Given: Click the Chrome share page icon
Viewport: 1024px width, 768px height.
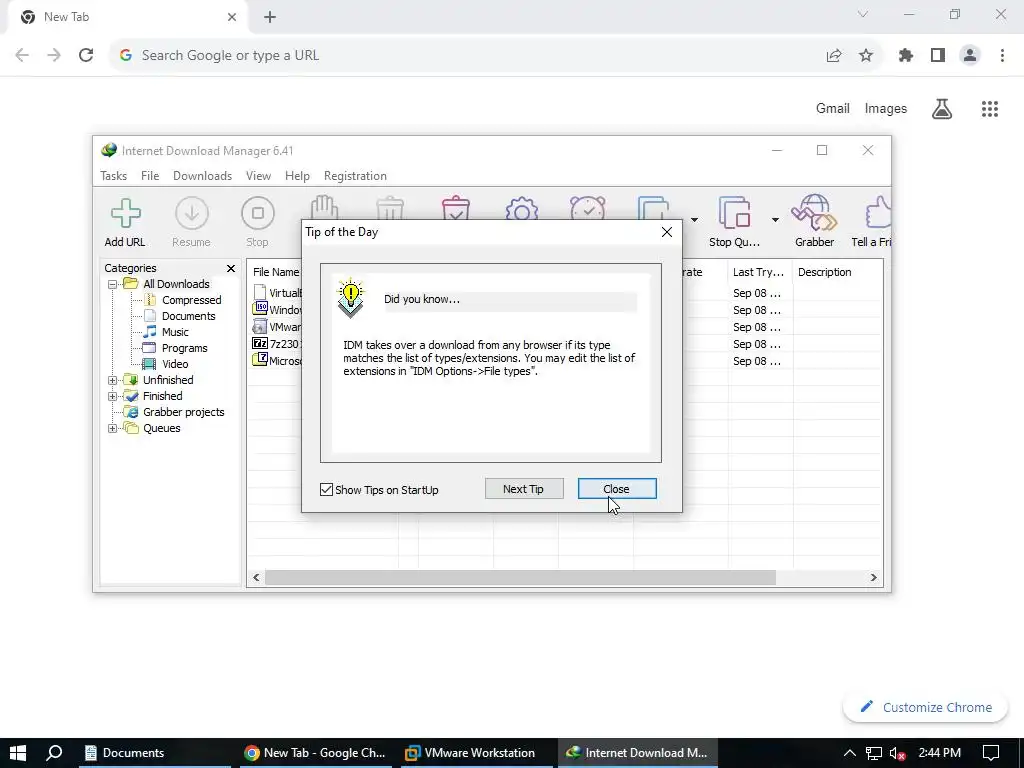Looking at the screenshot, I should pyautogui.click(x=834, y=56).
